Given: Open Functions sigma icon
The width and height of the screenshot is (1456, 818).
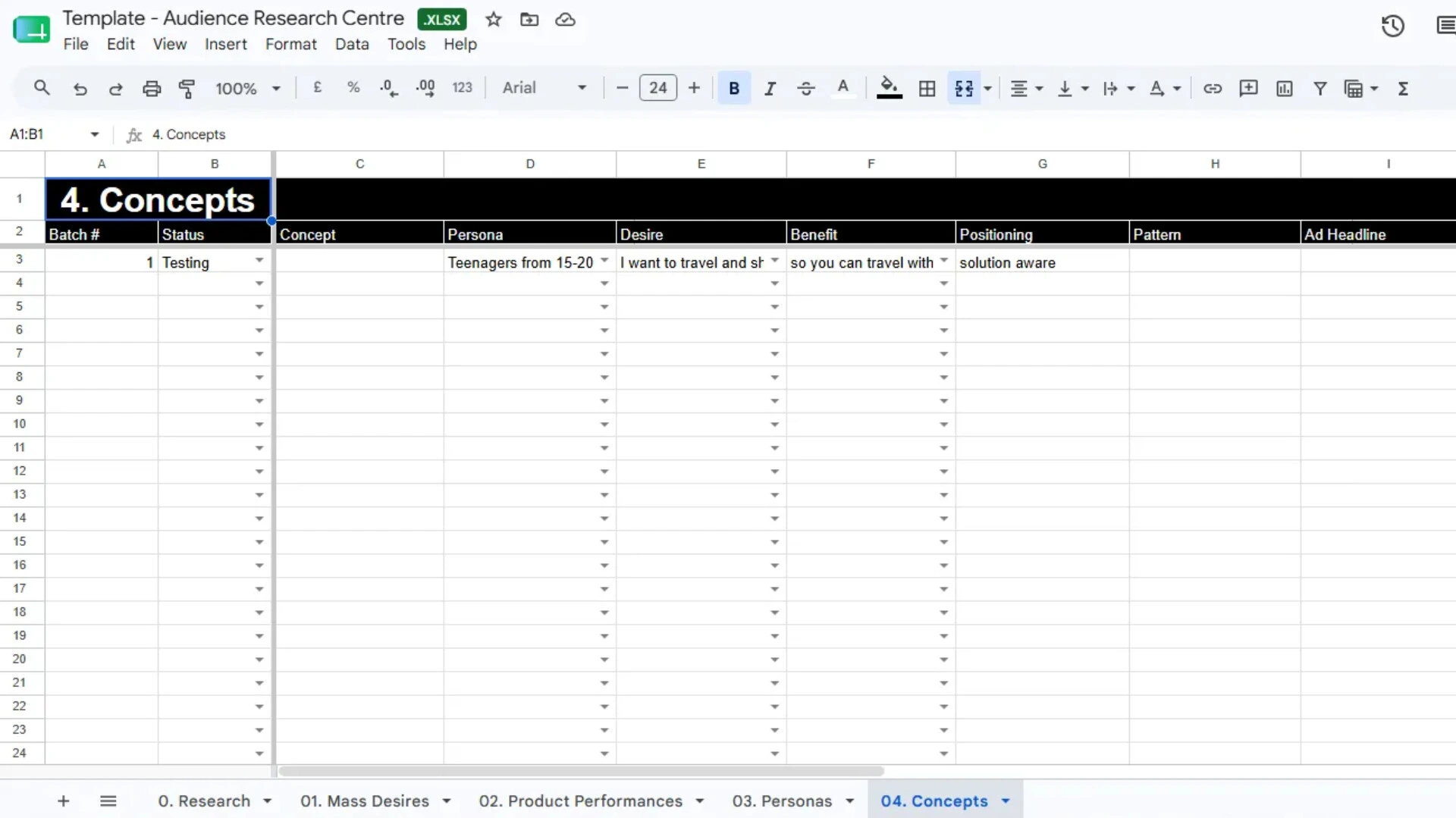Looking at the screenshot, I should point(1403,89).
